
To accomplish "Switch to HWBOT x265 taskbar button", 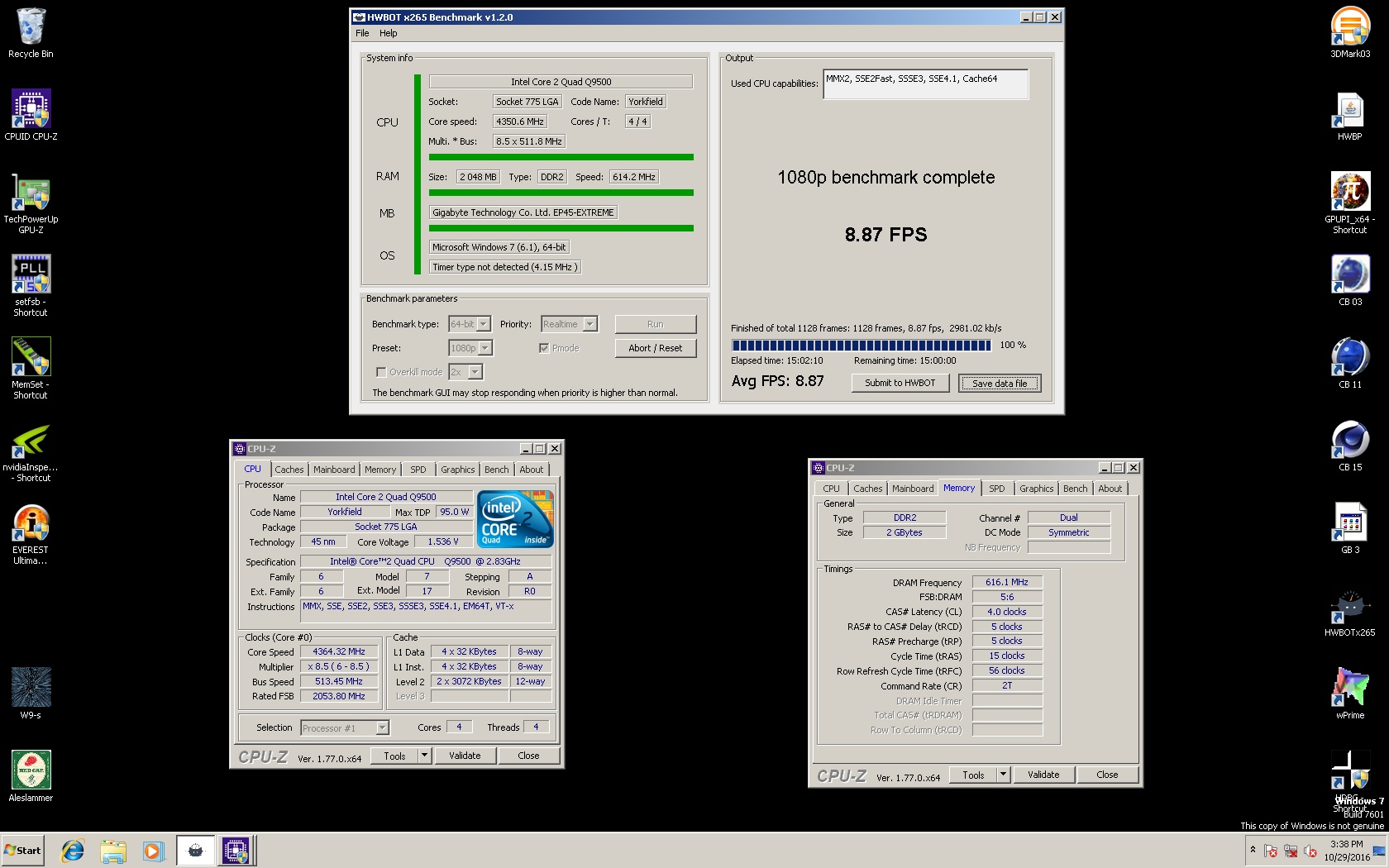I will point(196,850).
